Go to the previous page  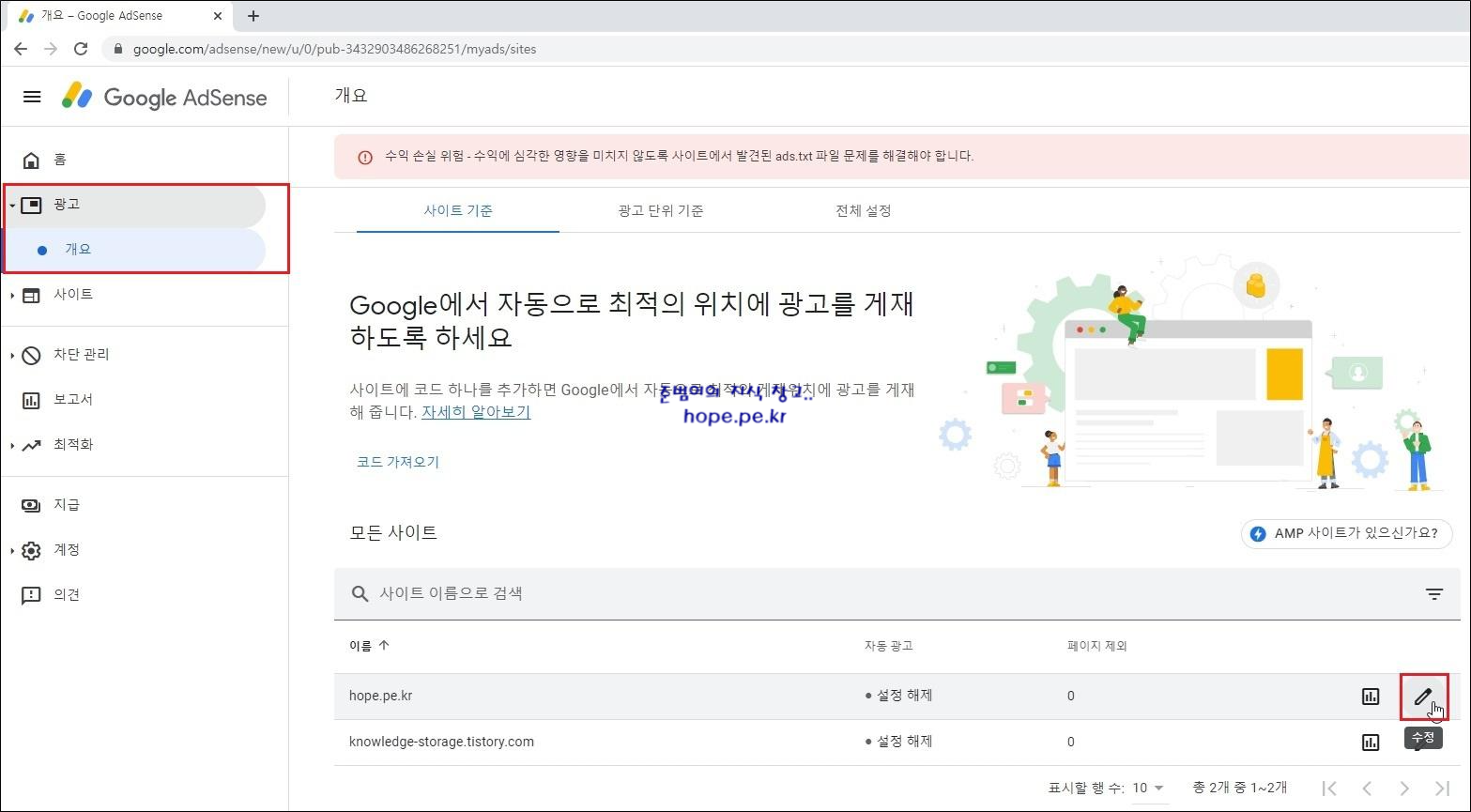(1367, 789)
